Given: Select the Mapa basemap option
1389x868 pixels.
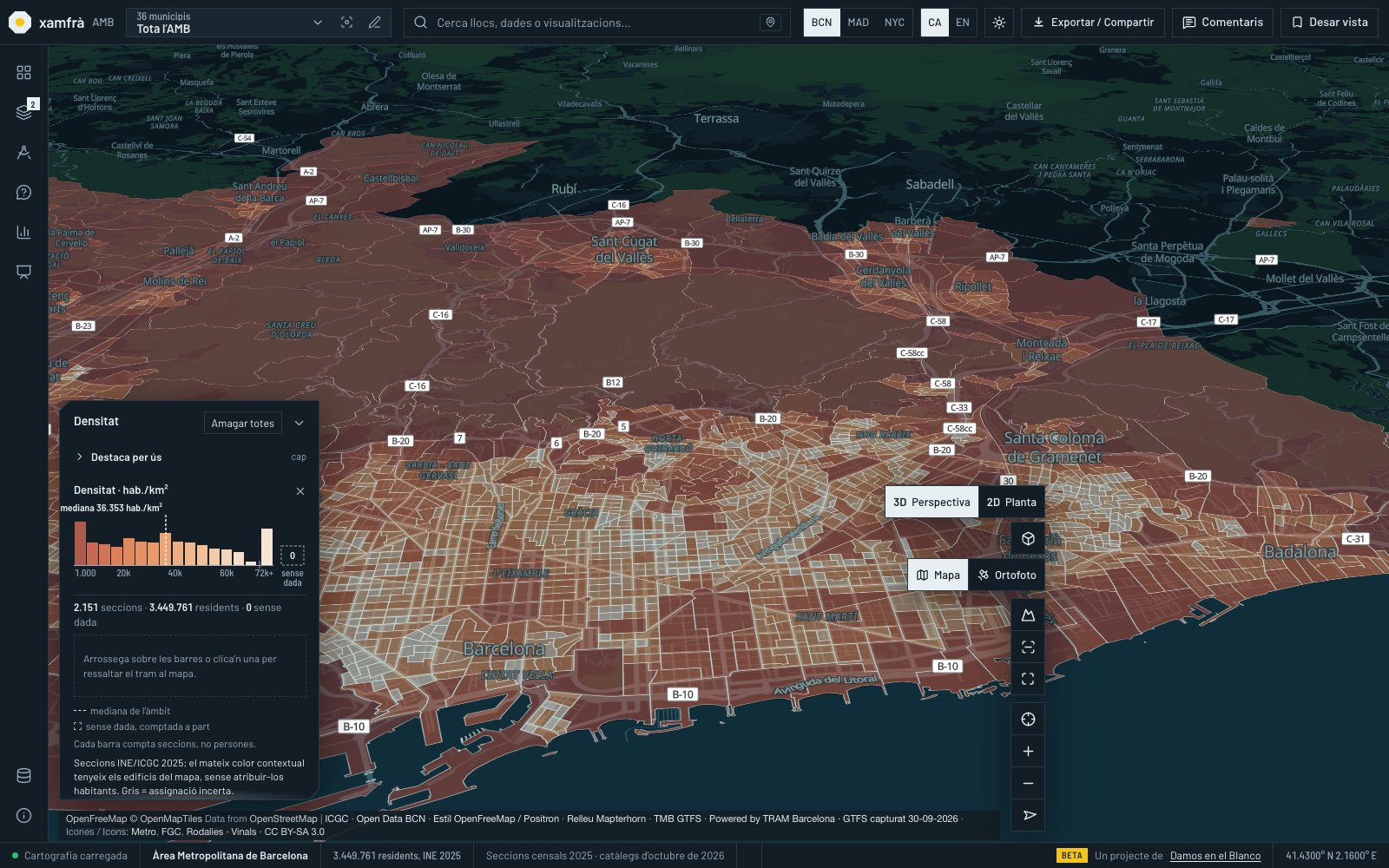Looking at the screenshot, I should click(938, 575).
